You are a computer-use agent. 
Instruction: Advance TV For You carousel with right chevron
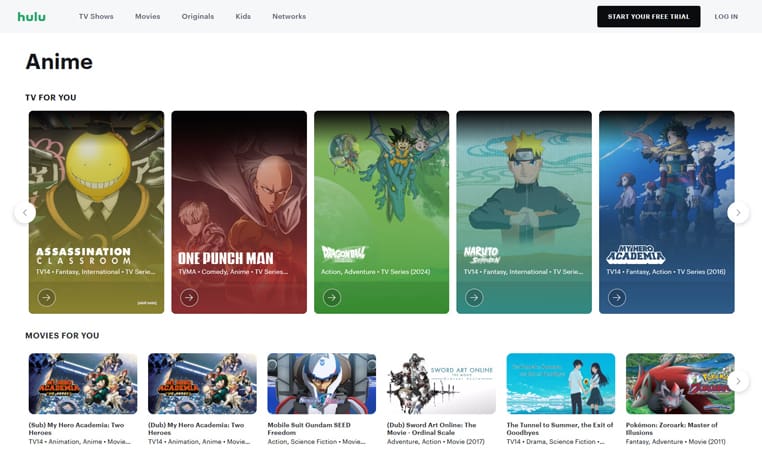[738, 212]
